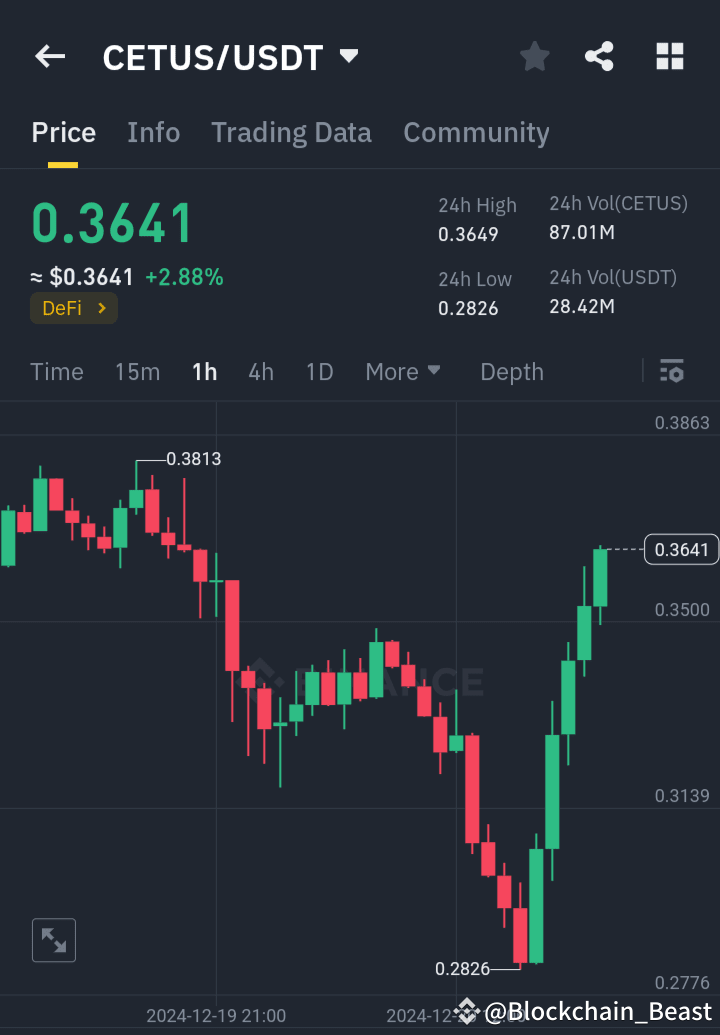This screenshot has height=1035, width=720.
Task: Select the 1D timeframe
Action: 319,371
